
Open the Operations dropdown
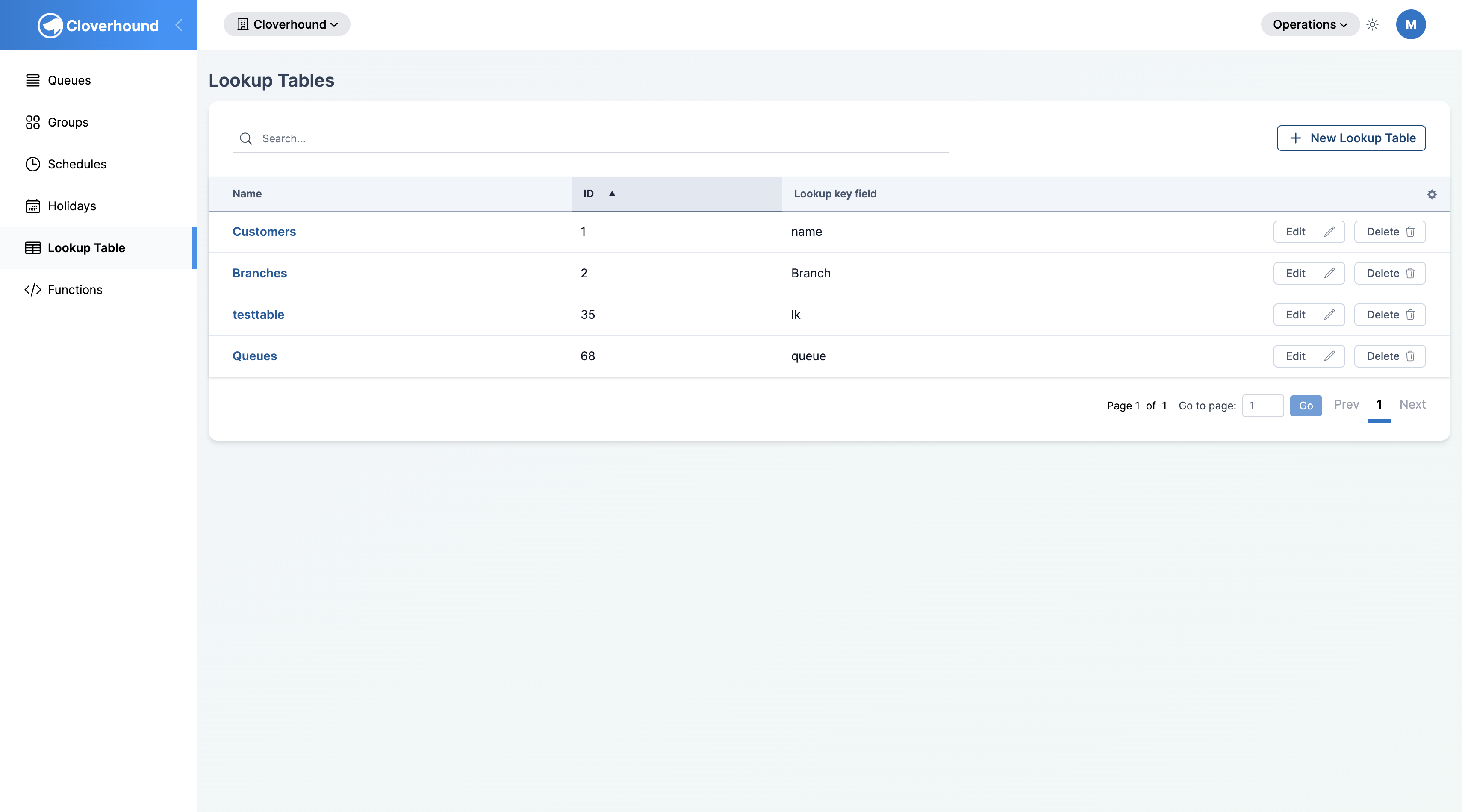click(1310, 24)
